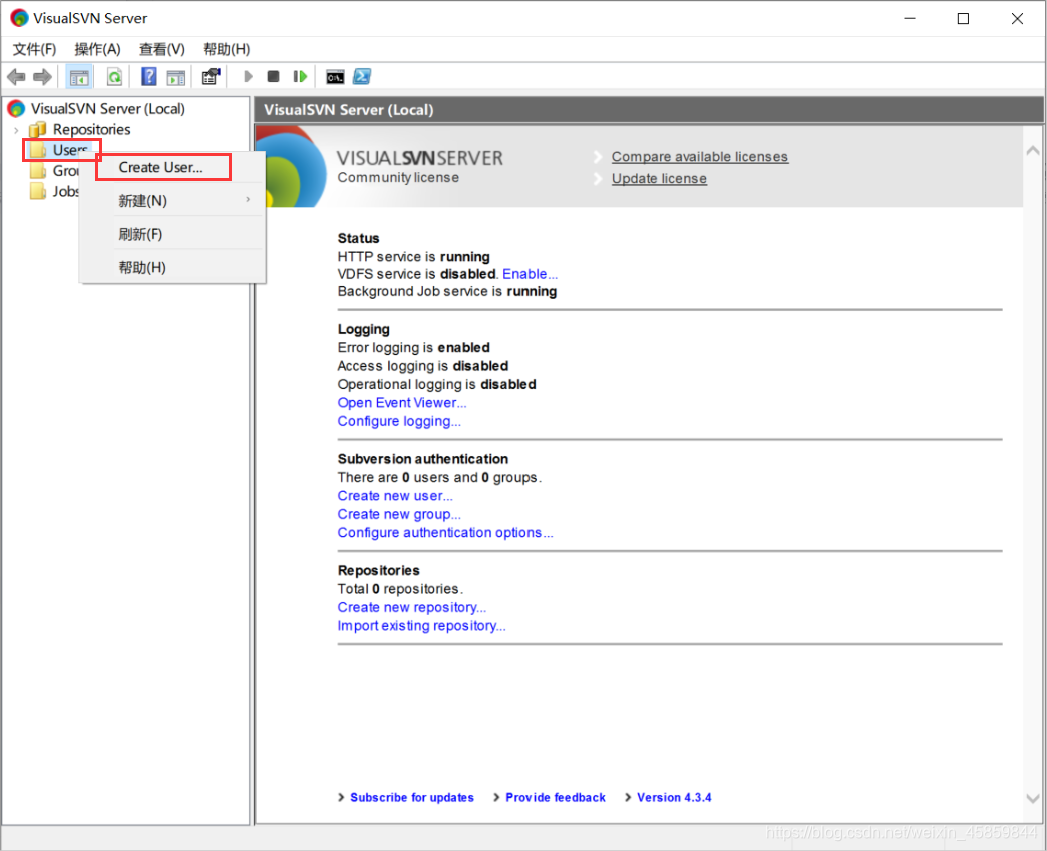Maximize the VisualSVN Server window

tap(963, 19)
